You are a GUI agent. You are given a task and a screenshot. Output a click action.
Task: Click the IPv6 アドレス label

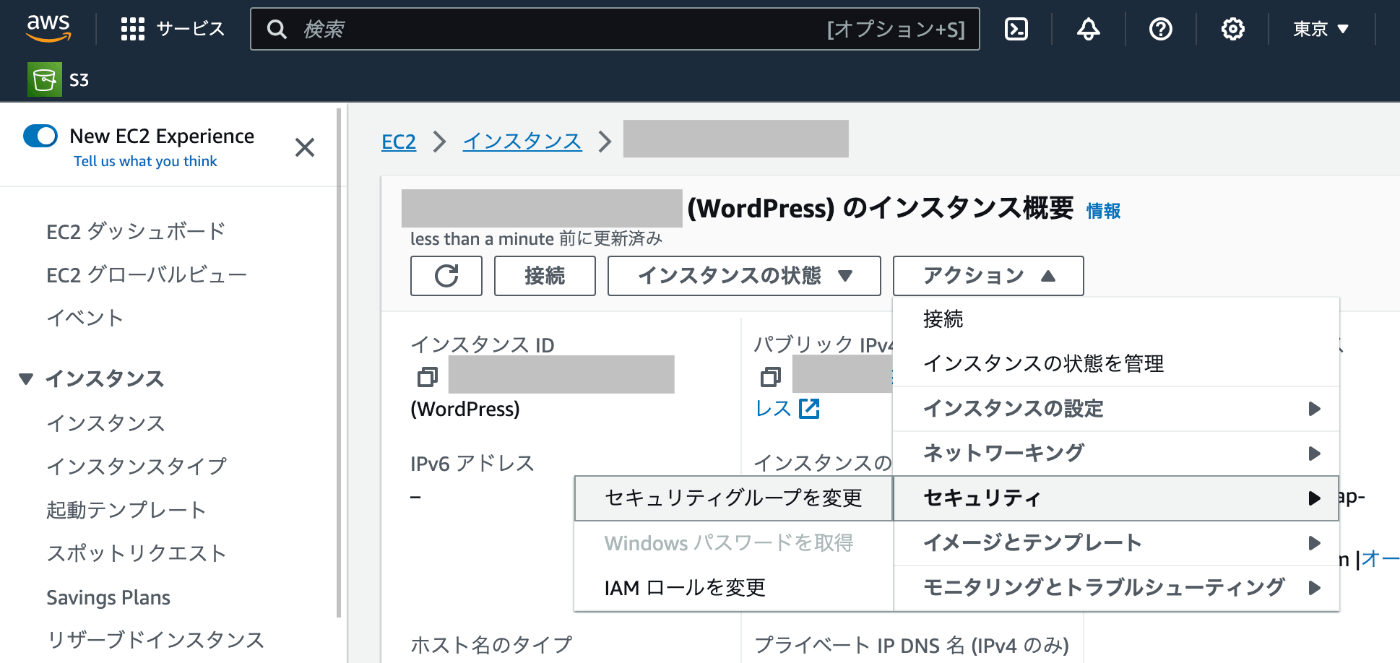click(x=472, y=464)
